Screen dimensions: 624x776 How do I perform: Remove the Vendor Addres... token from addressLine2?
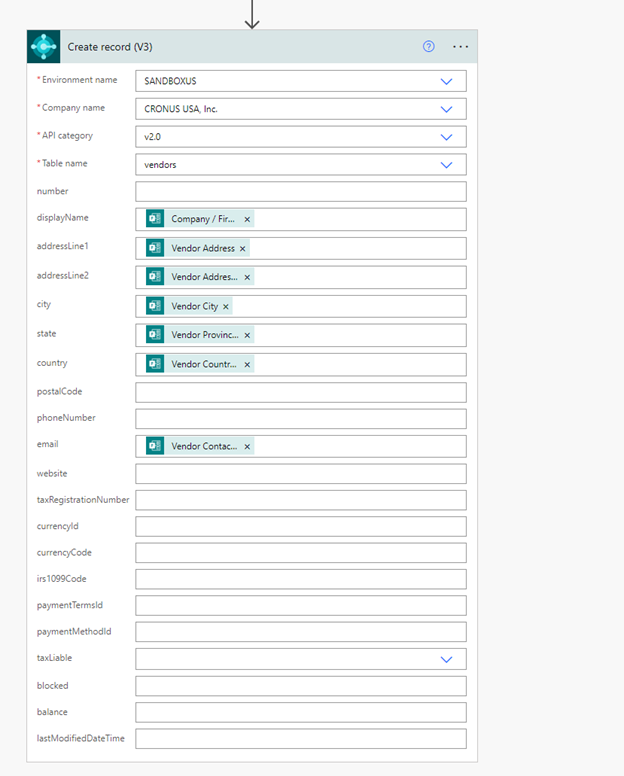(247, 278)
